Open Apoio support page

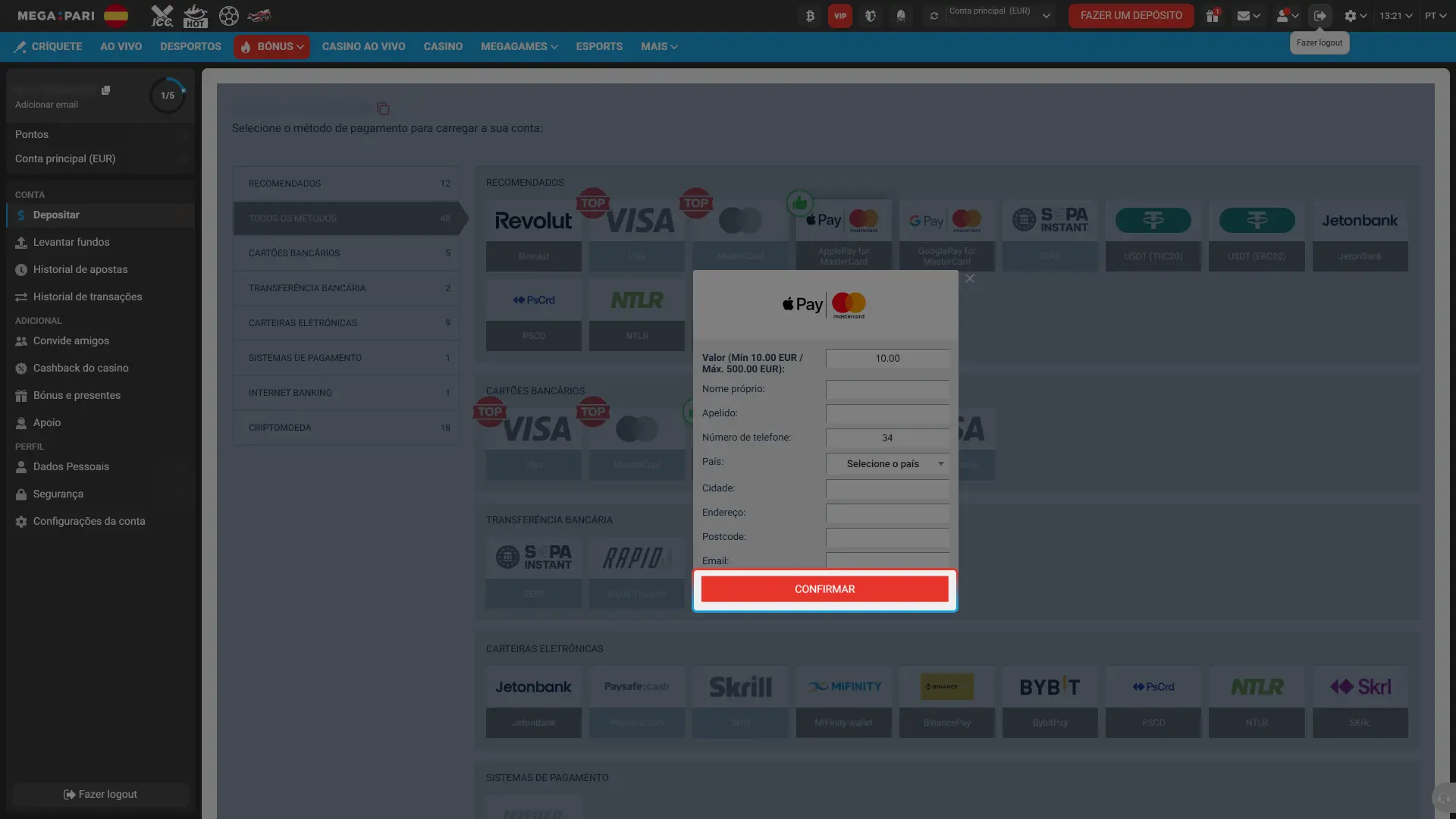pyautogui.click(x=101, y=423)
